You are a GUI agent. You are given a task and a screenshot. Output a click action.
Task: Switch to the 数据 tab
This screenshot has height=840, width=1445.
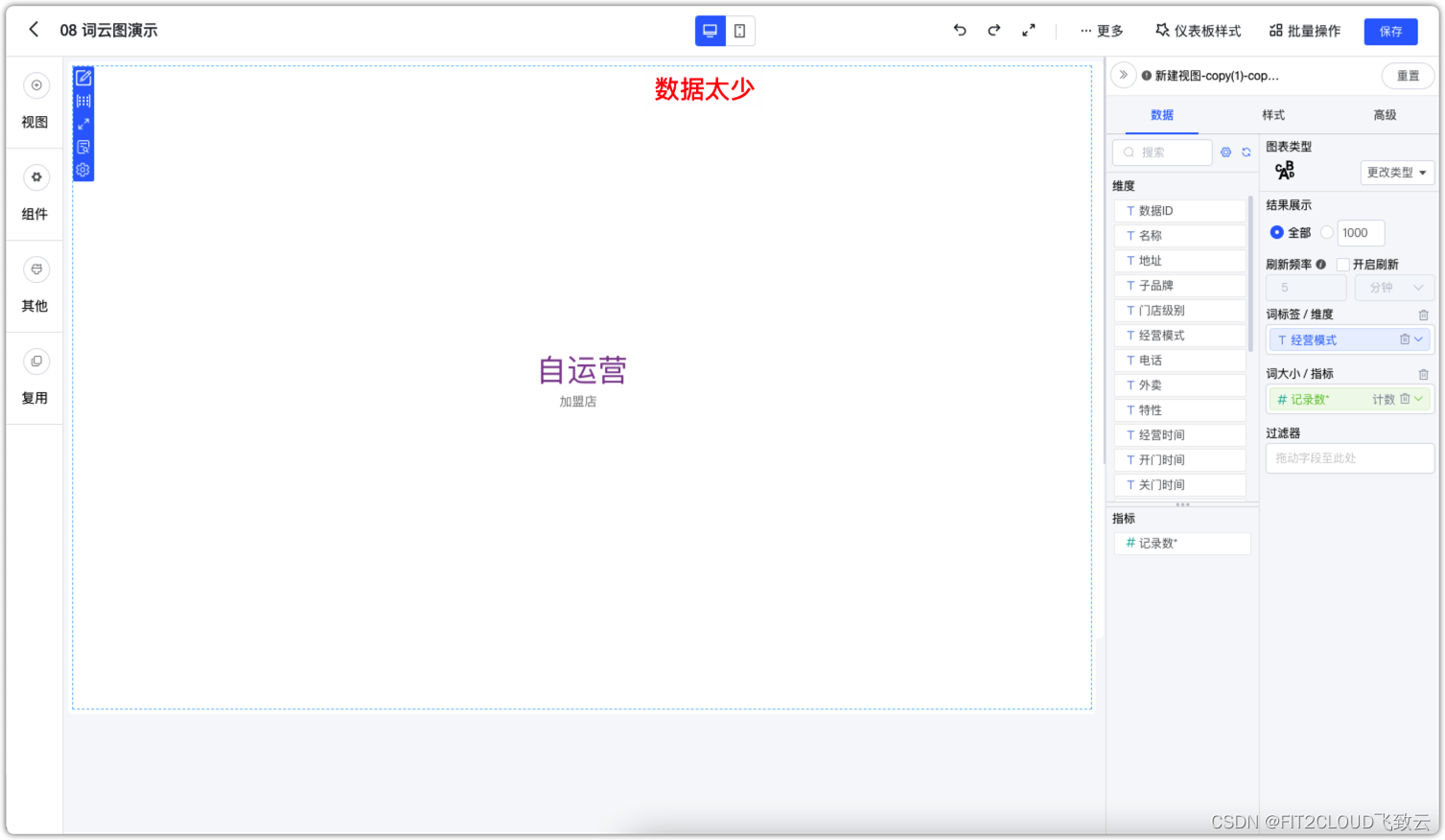1162,115
